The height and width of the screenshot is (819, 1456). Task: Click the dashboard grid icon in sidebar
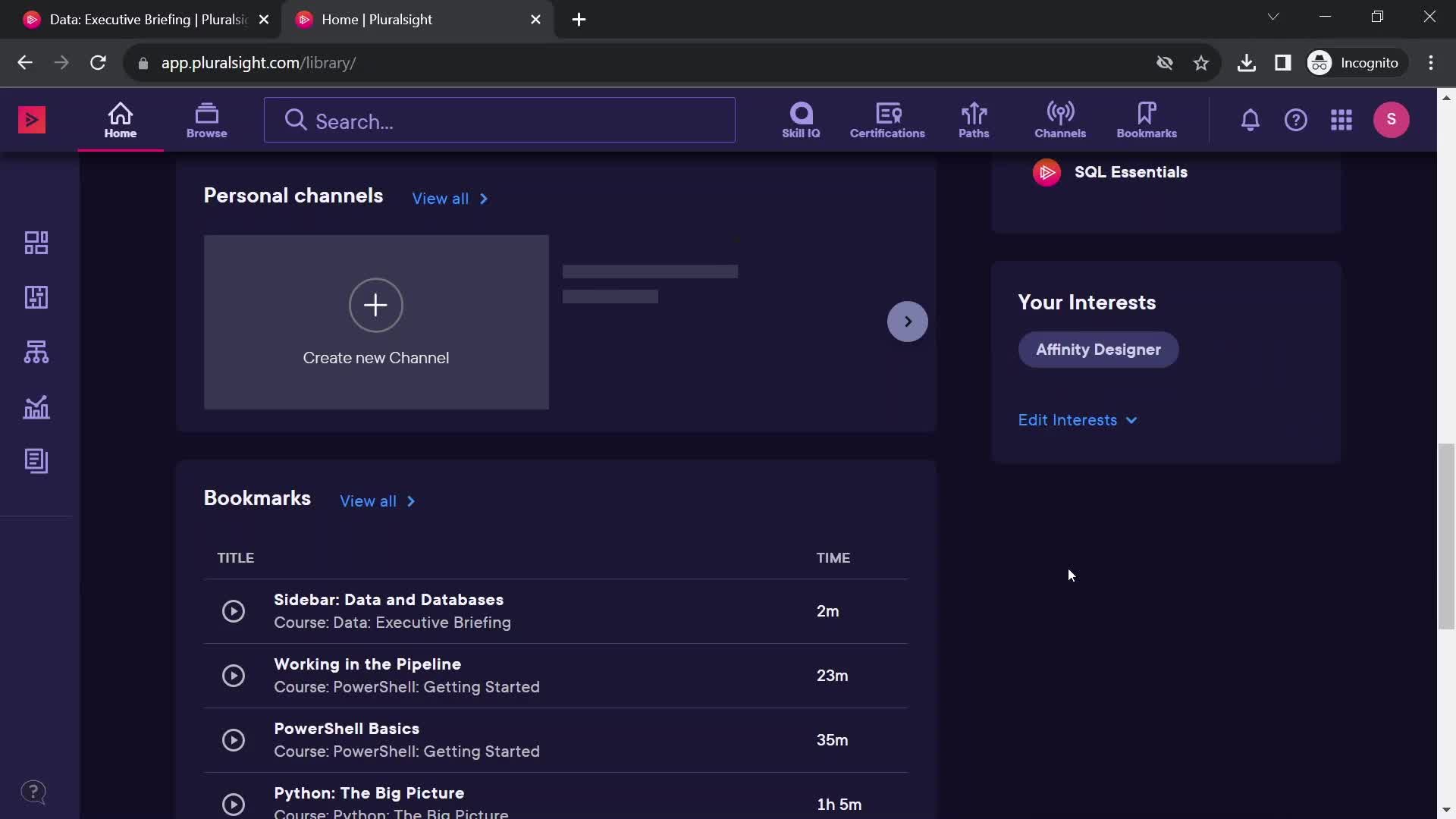(x=36, y=242)
